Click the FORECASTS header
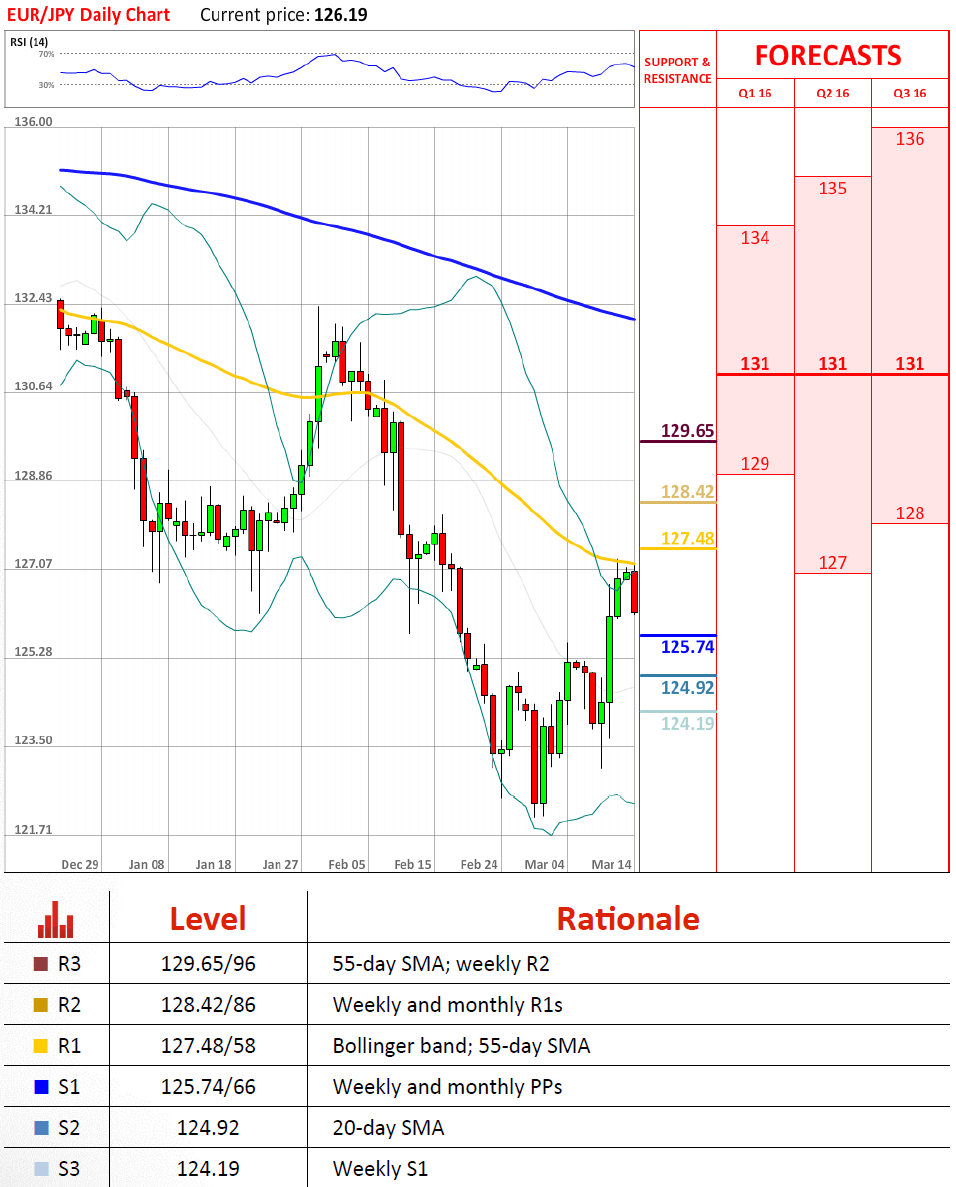This screenshot has width=956, height=1187. tap(828, 55)
